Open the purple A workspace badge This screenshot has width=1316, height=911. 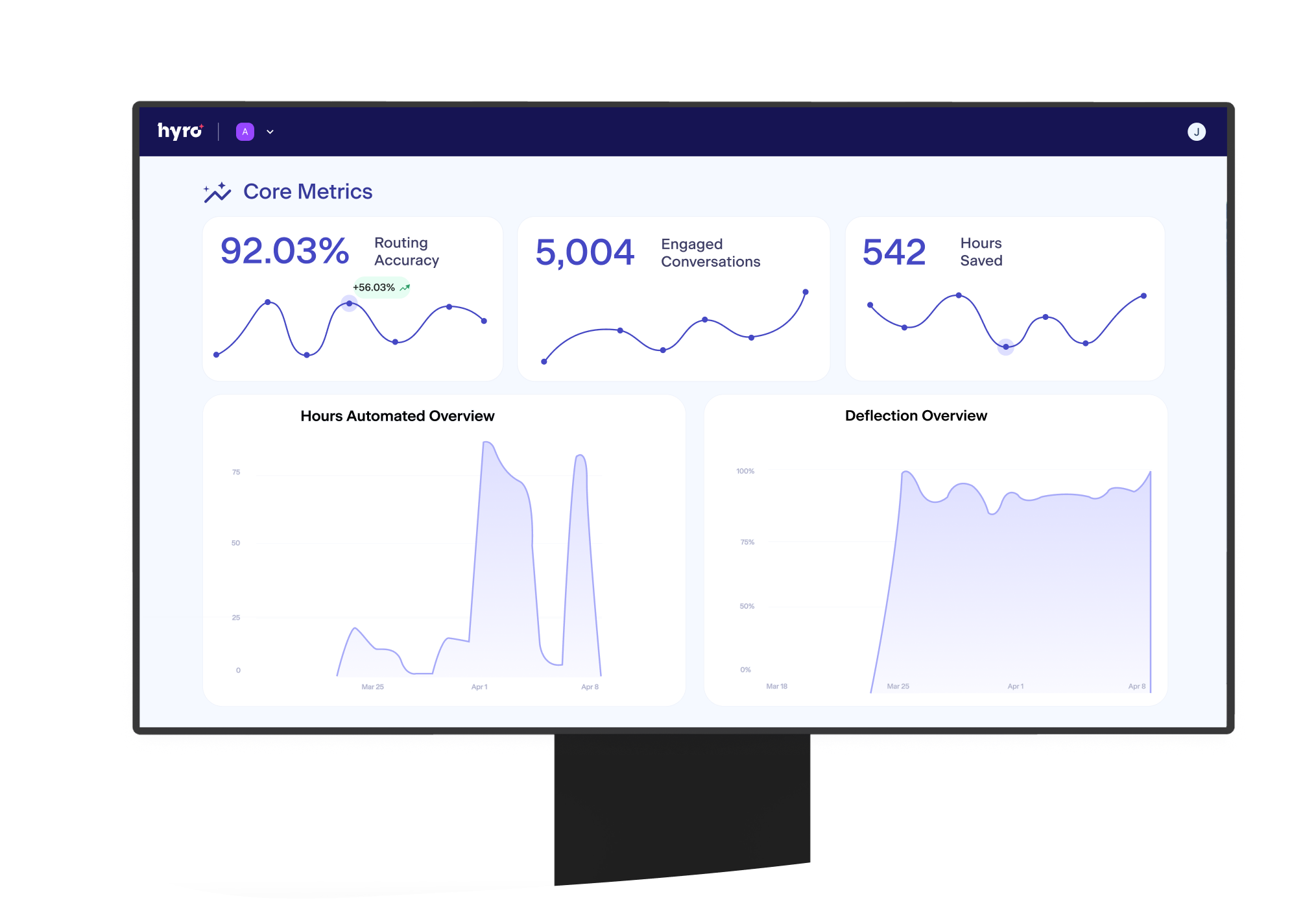(245, 132)
